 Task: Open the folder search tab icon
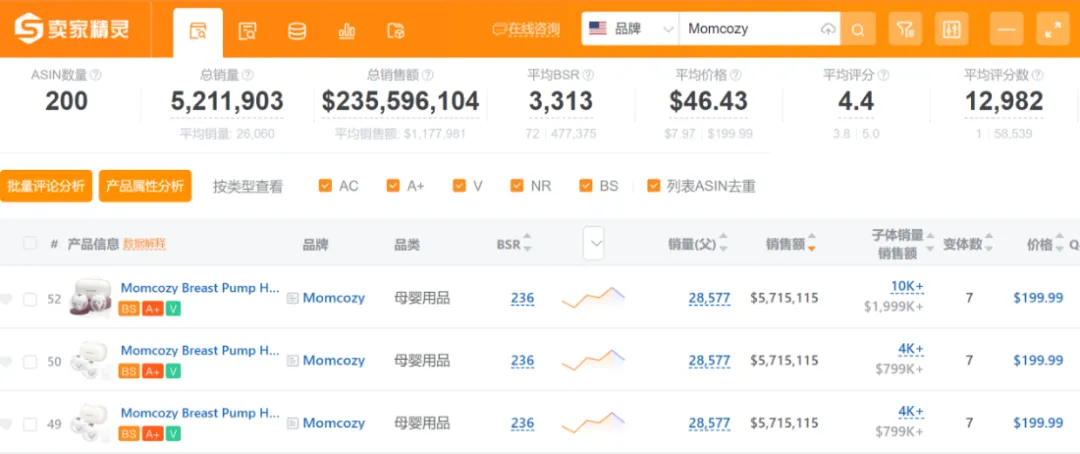coord(396,31)
